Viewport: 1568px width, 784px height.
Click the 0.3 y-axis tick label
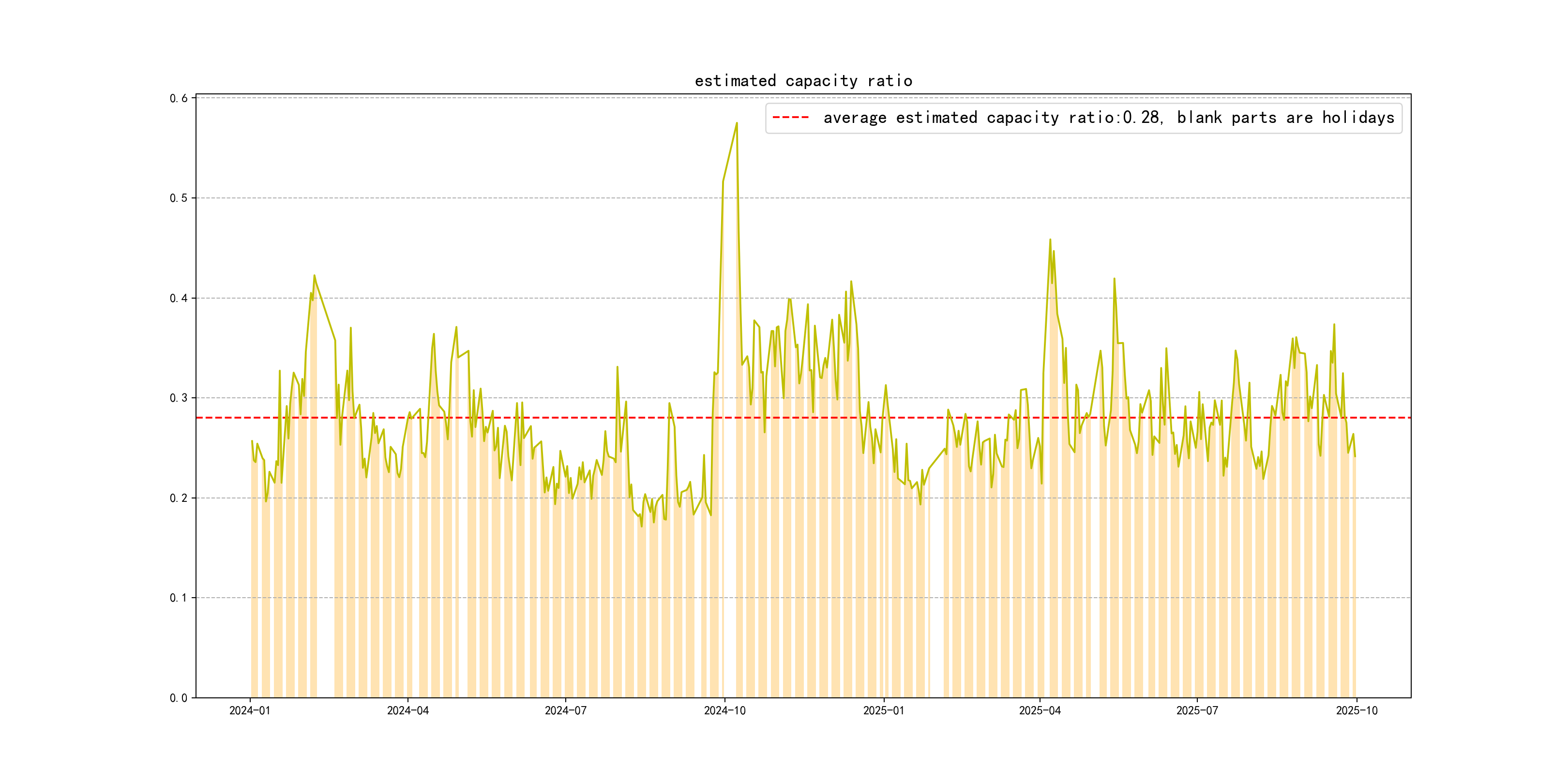(x=179, y=398)
